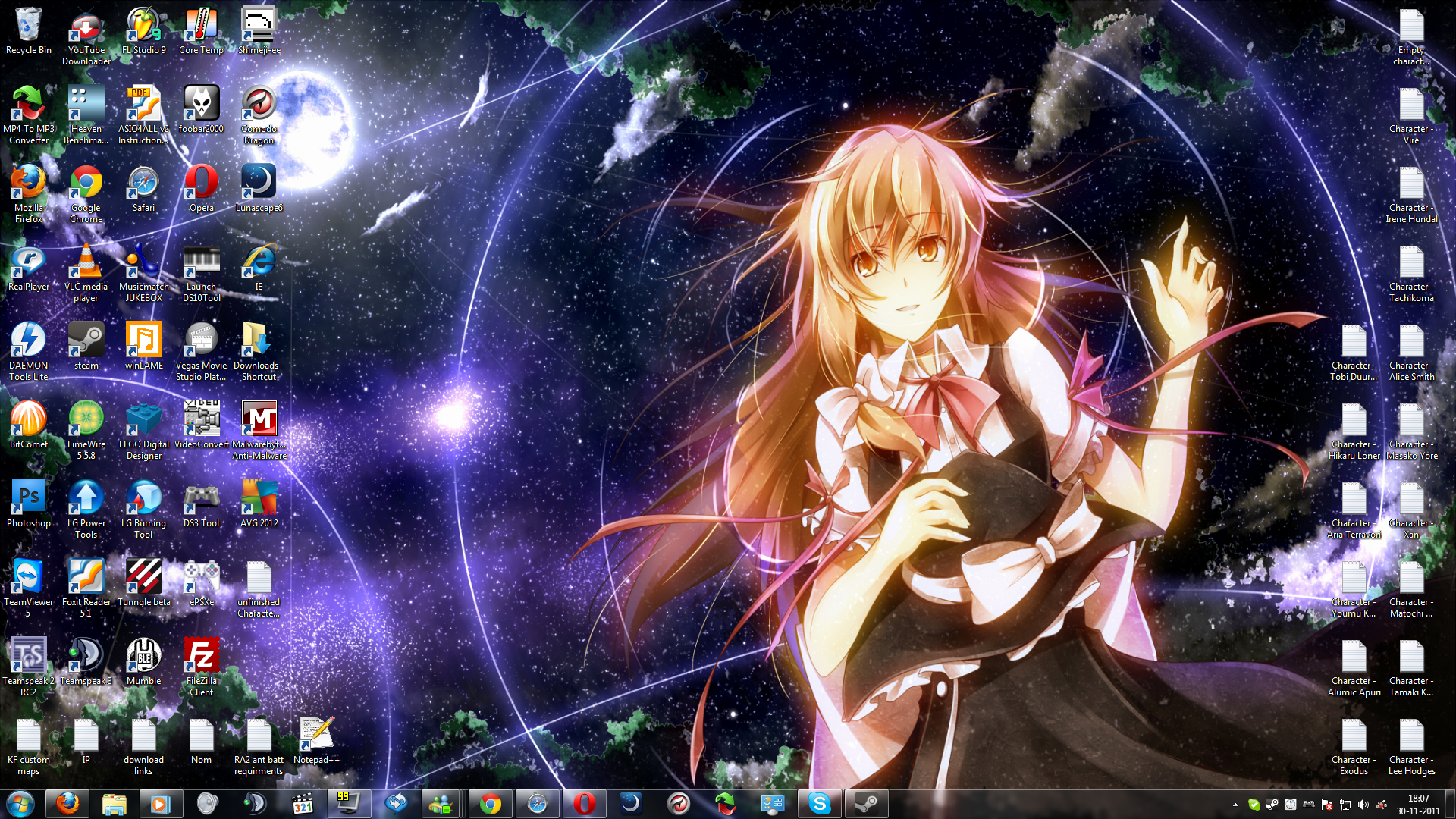Open the Recycle Bin desktop icon

click(29, 30)
